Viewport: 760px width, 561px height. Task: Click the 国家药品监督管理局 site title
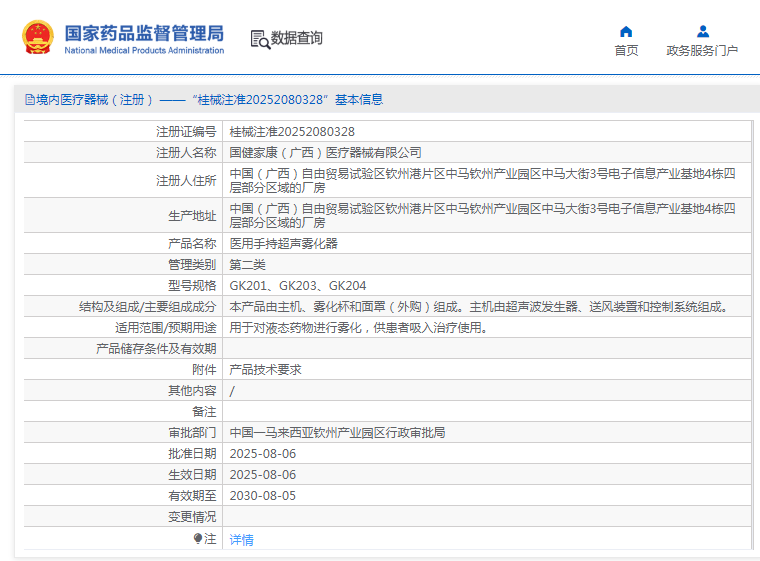point(144,33)
